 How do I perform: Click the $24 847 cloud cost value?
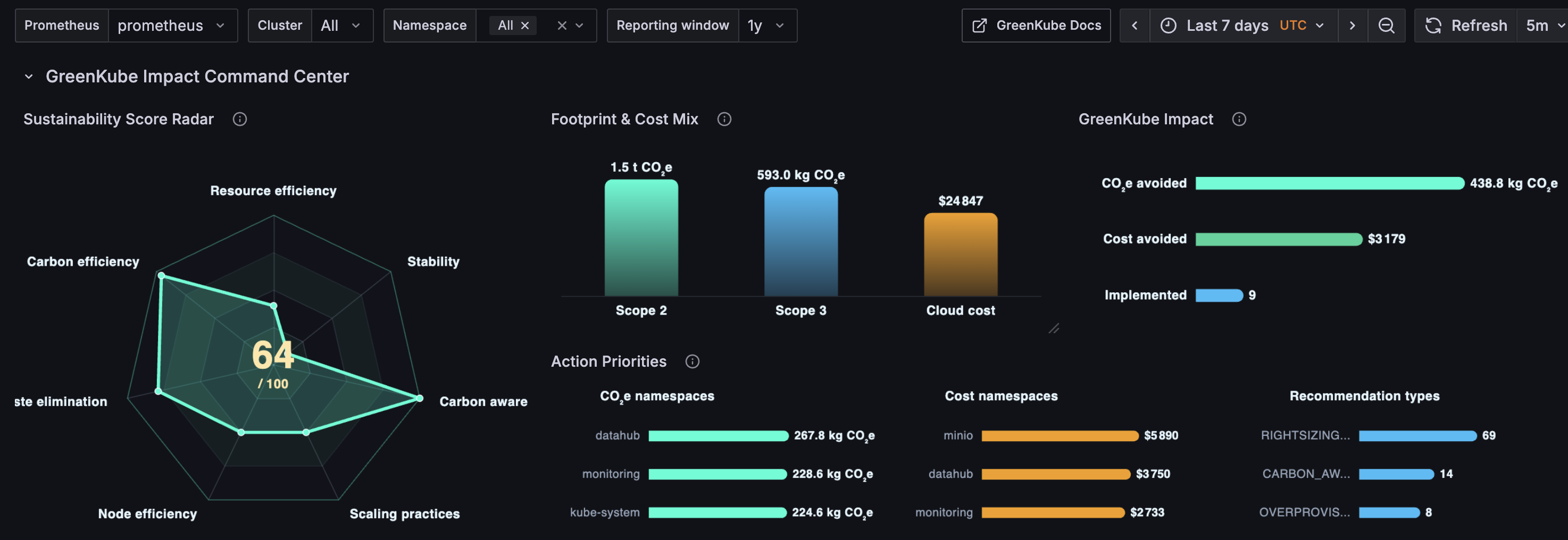961,201
